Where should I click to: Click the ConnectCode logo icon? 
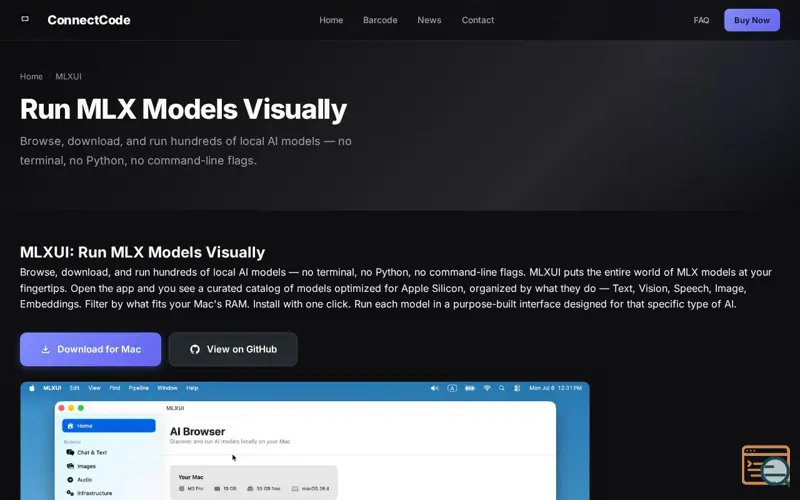[24, 19]
